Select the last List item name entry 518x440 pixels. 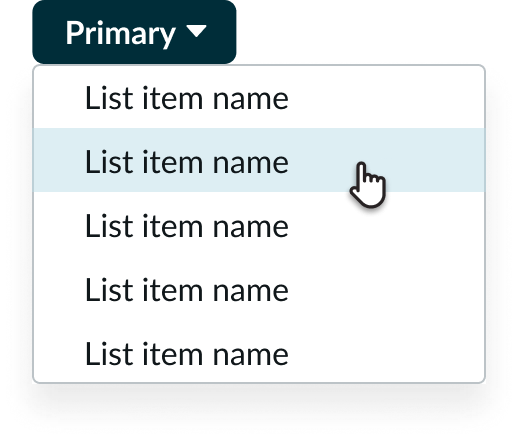click(259, 351)
